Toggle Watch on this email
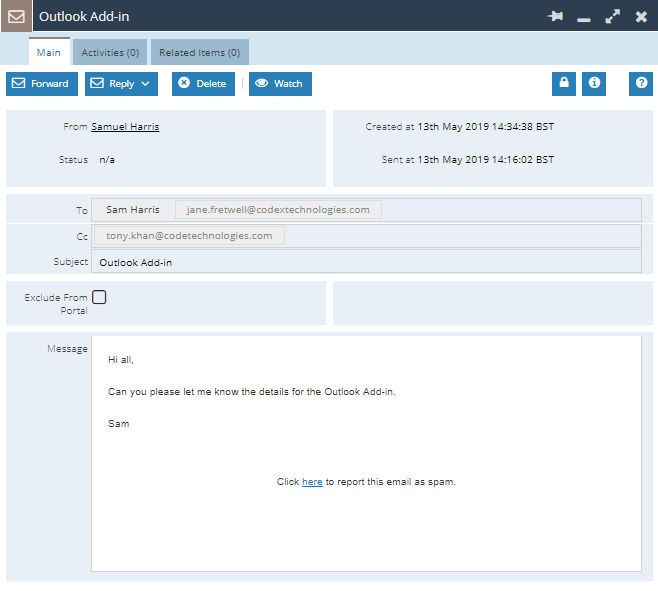 (x=280, y=84)
